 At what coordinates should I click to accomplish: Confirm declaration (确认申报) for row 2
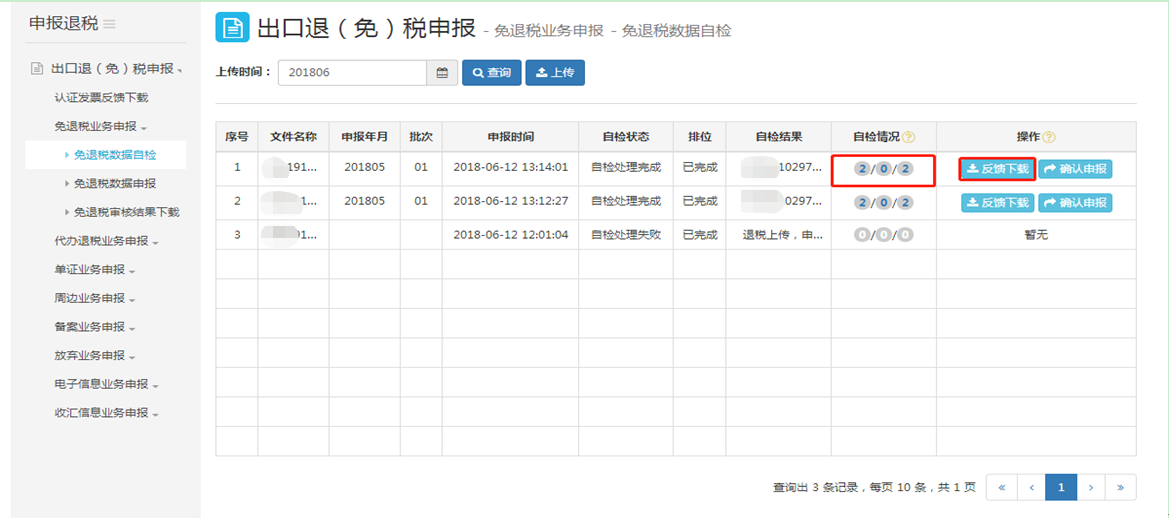[x=1075, y=203]
